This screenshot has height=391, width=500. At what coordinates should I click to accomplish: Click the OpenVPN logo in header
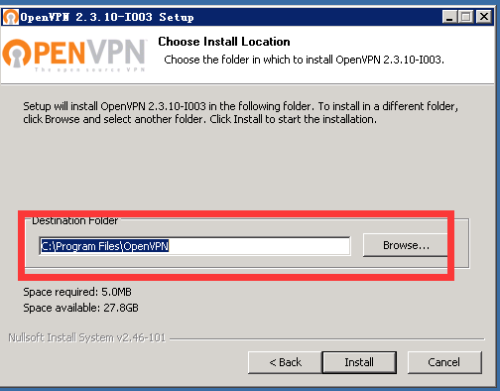tap(74, 54)
